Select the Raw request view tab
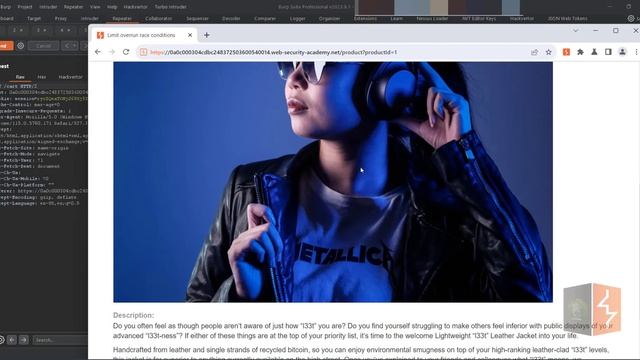The width and height of the screenshot is (640, 360). pyautogui.click(x=20, y=77)
